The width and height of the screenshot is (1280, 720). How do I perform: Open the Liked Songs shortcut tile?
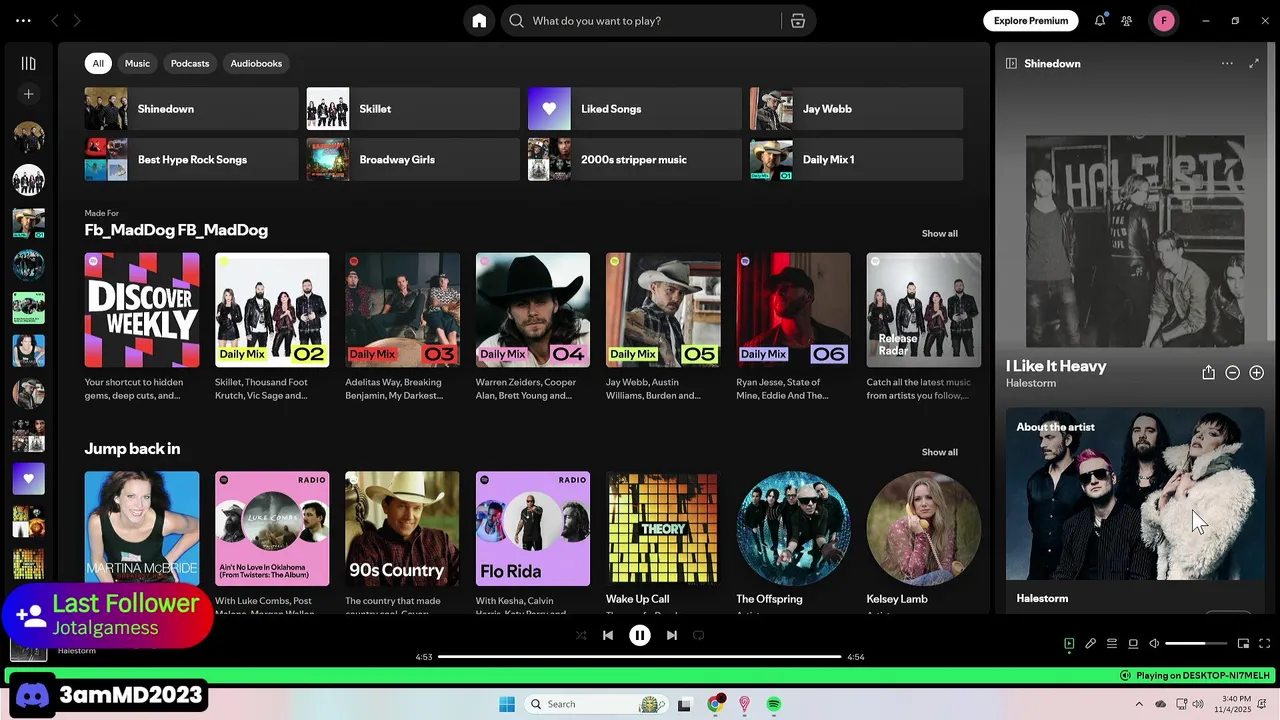(x=635, y=109)
